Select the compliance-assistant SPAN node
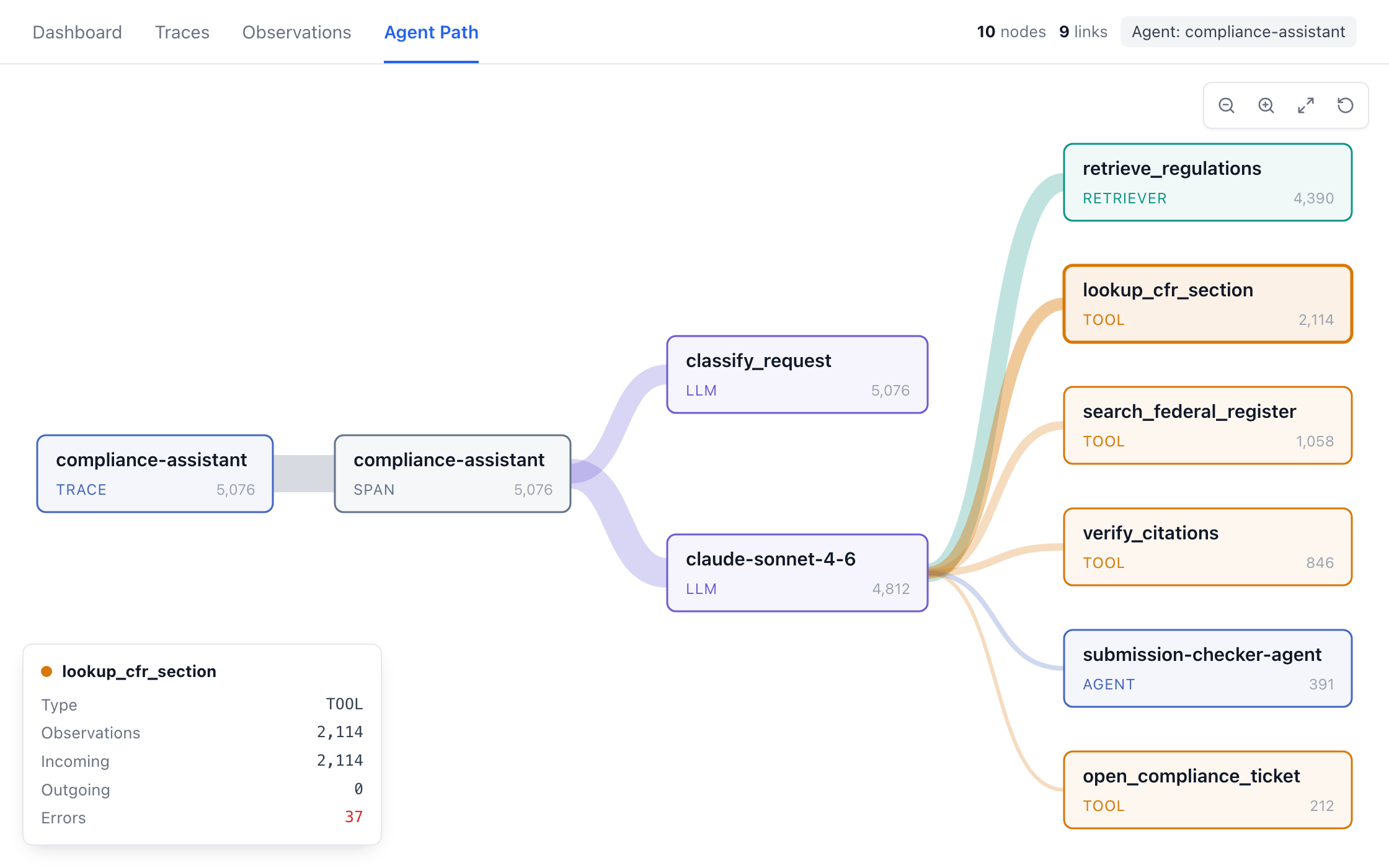 pos(453,474)
